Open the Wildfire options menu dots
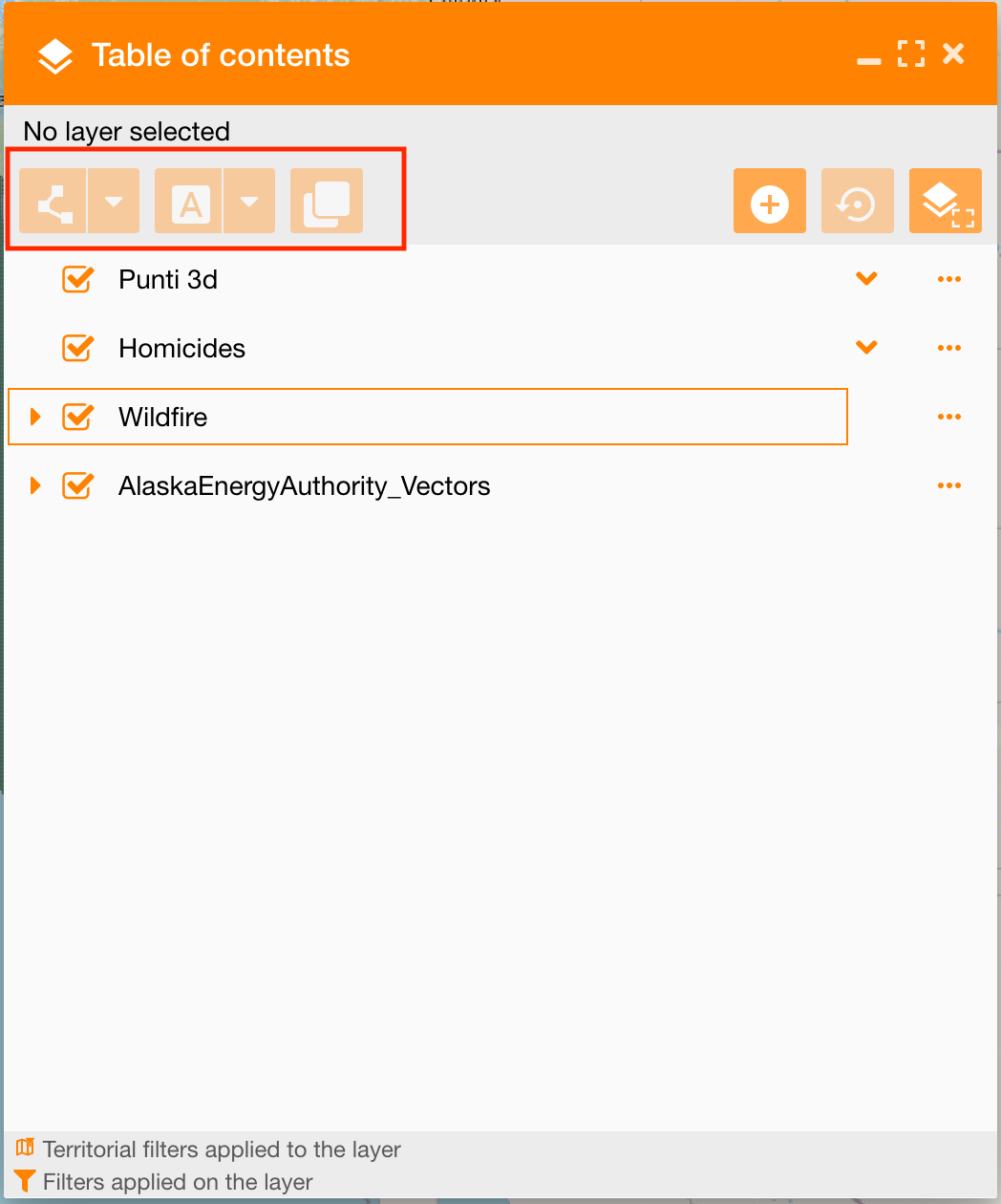 coord(949,417)
